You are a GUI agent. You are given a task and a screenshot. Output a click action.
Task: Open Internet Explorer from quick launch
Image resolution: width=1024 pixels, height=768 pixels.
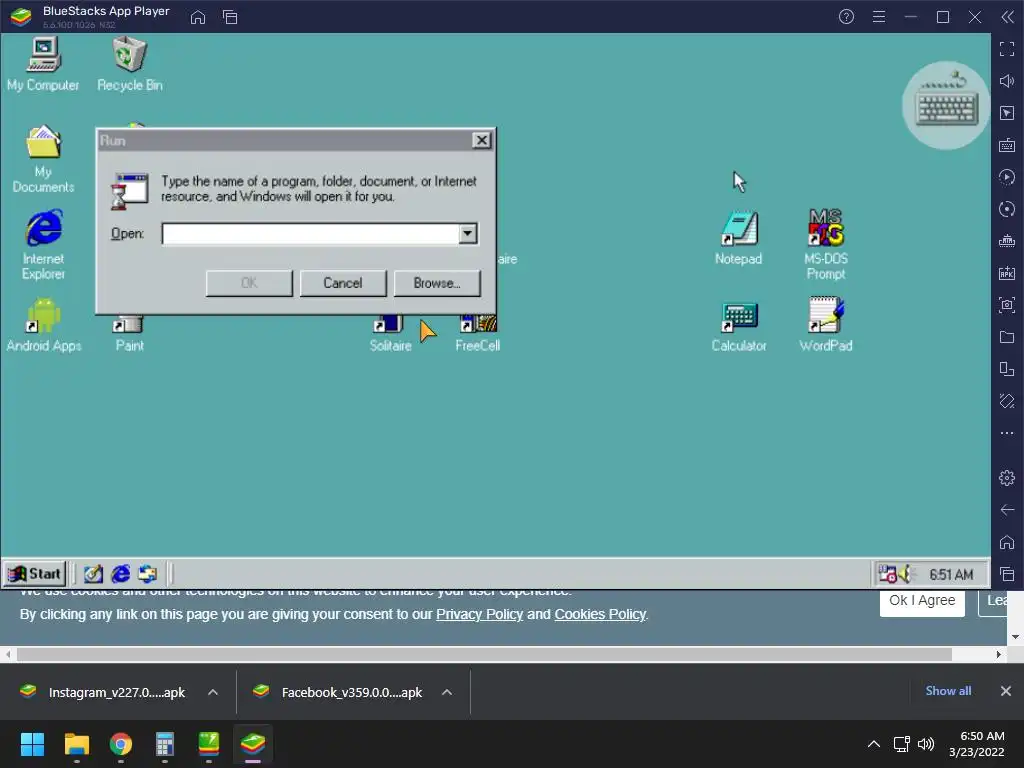120,574
